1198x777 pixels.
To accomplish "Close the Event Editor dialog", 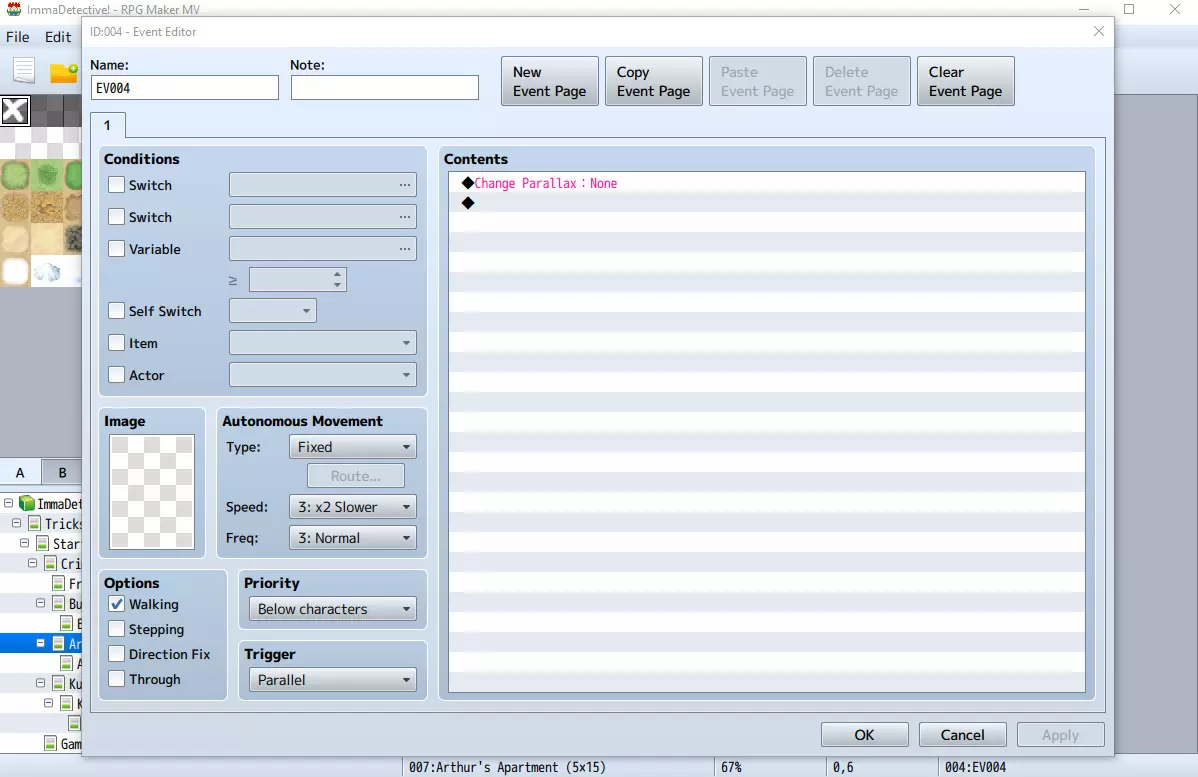I will (1099, 31).
